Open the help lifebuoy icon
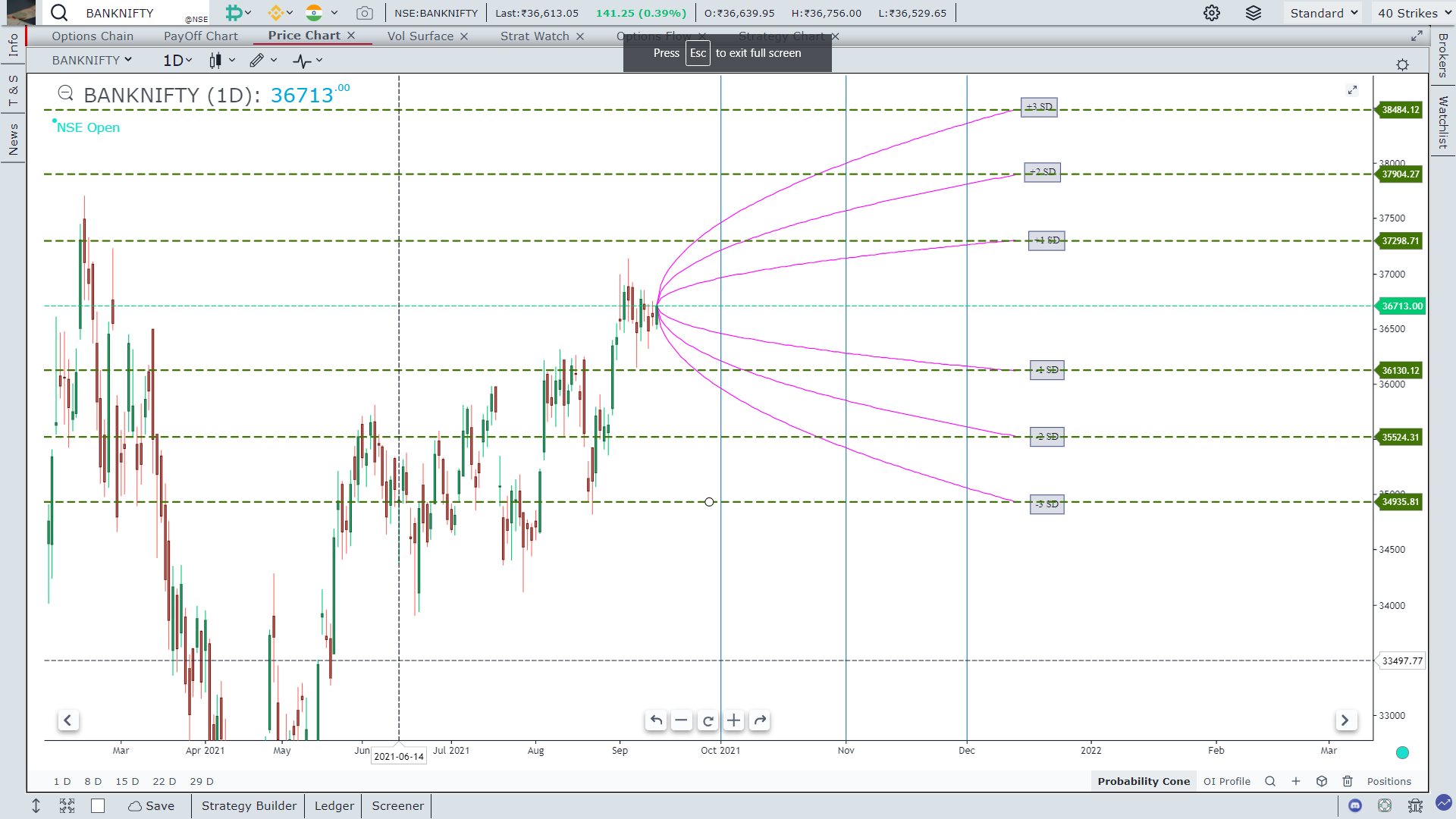The image size is (1456, 819). [x=1385, y=806]
